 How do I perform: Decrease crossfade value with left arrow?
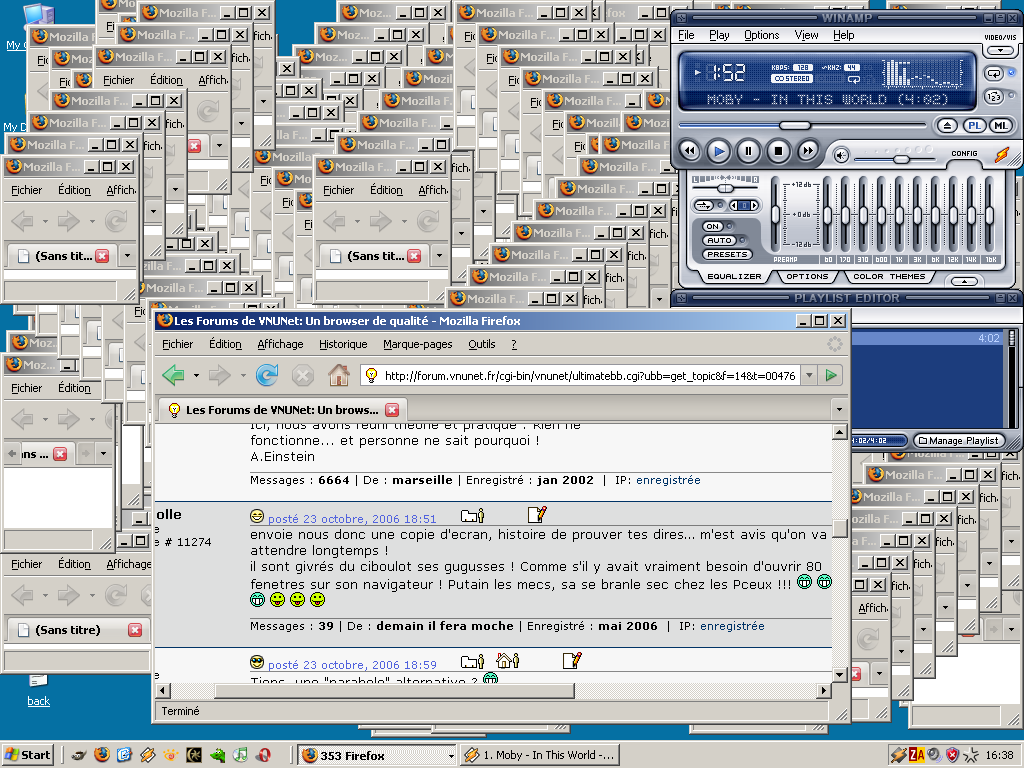[x=734, y=206]
